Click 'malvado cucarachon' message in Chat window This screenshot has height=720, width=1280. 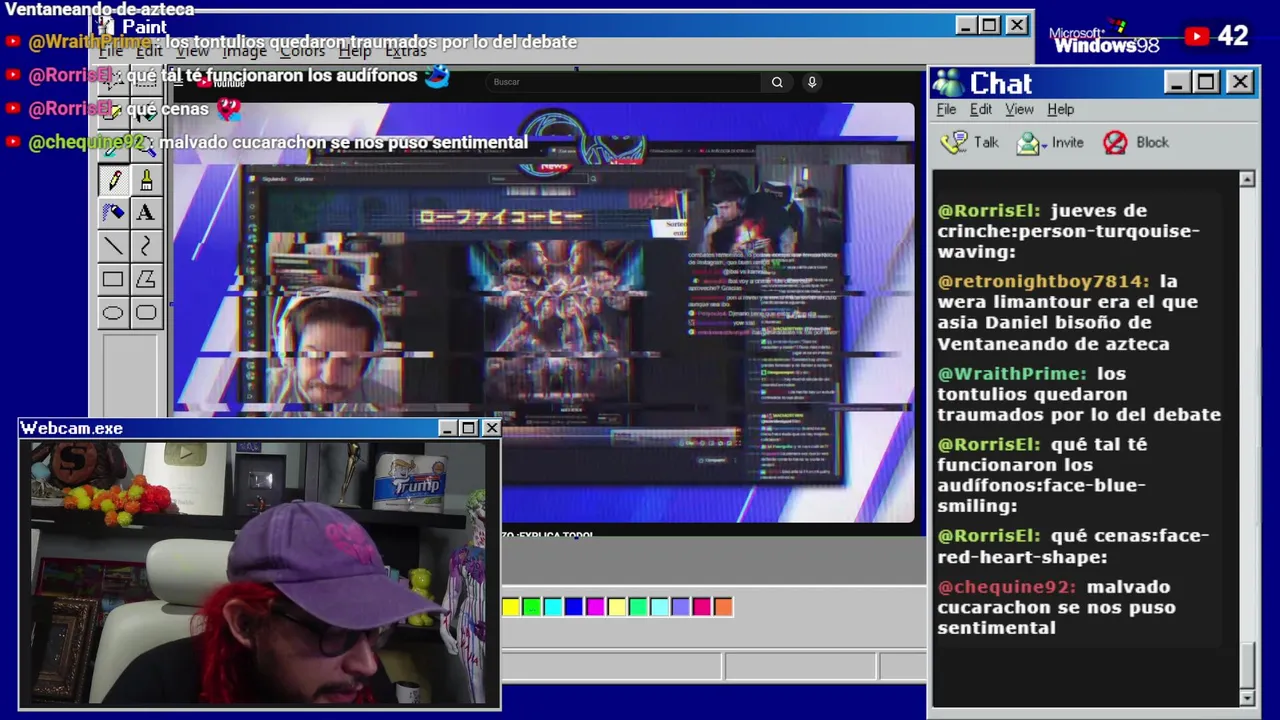coord(1056,607)
